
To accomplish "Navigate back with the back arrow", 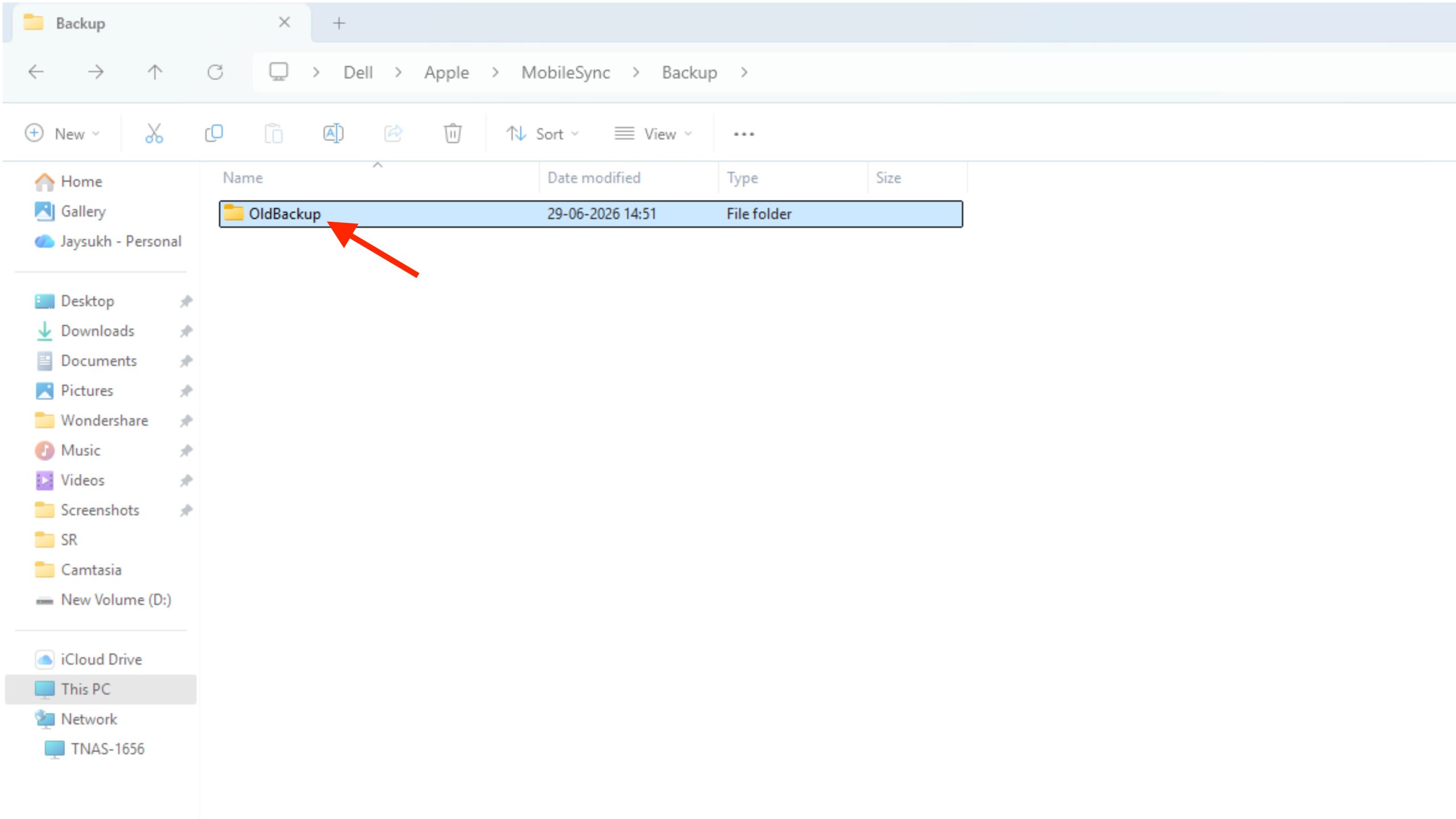I will (x=36, y=72).
